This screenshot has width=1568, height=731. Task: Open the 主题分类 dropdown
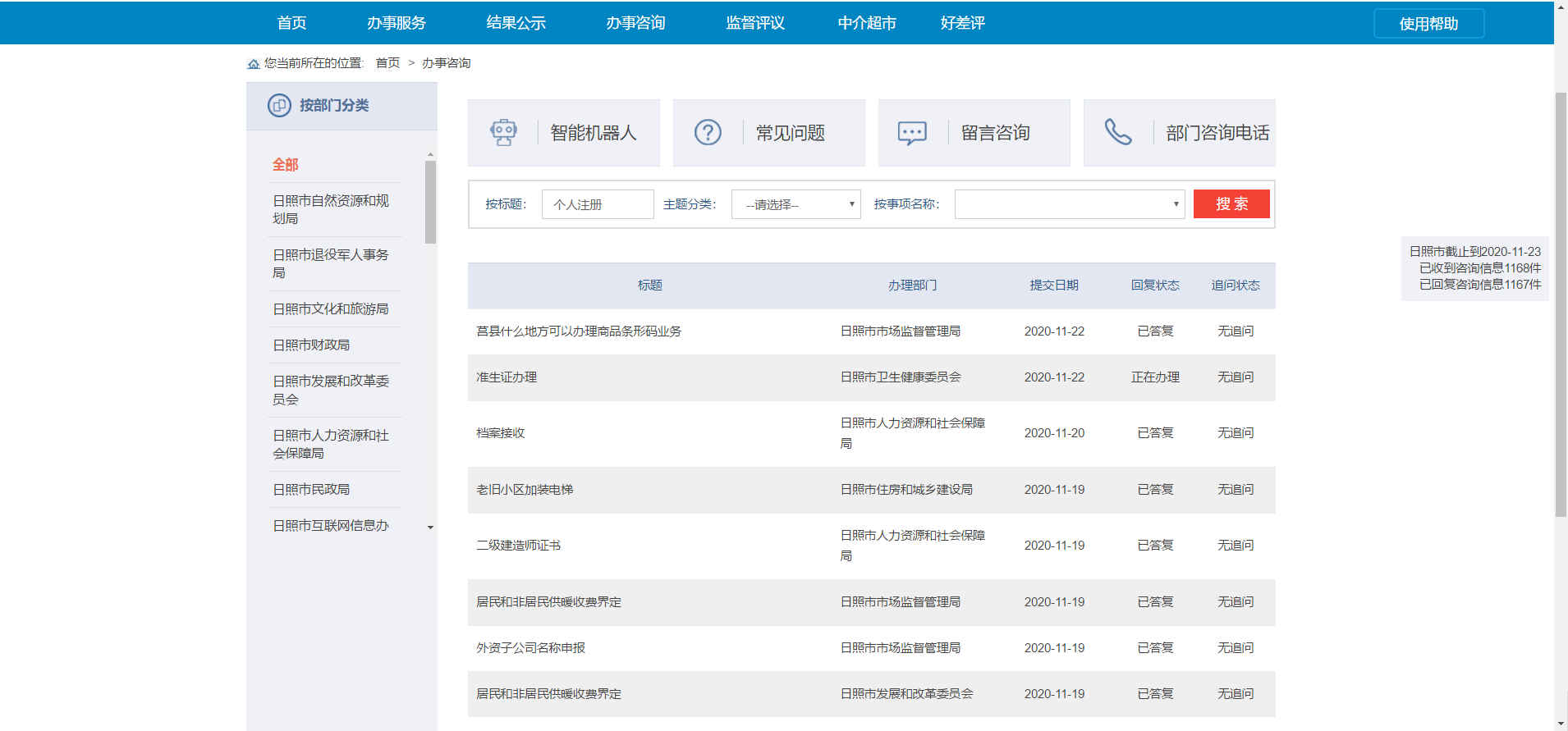point(795,204)
